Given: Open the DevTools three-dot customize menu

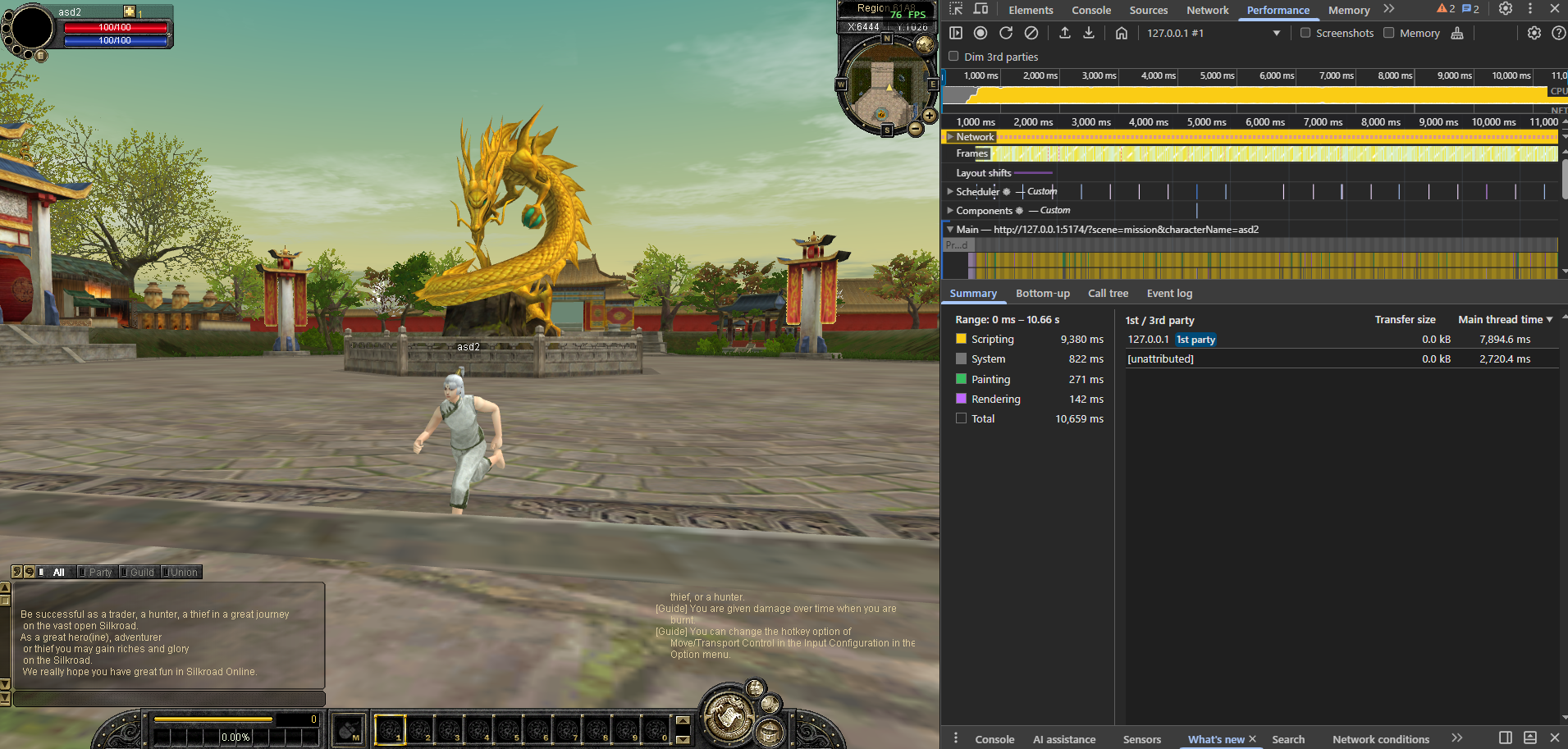Looking at the screenshot, I should click(x=1530, y=9).
